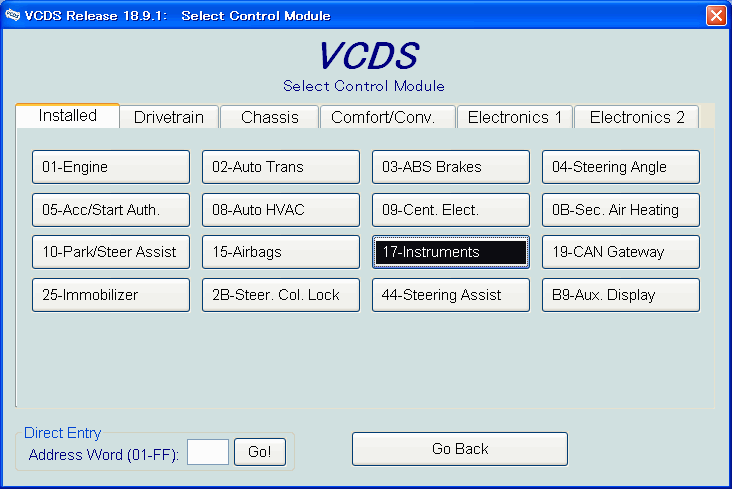
Task: Switch to the Electronics 2 tab
Action: 637,117
